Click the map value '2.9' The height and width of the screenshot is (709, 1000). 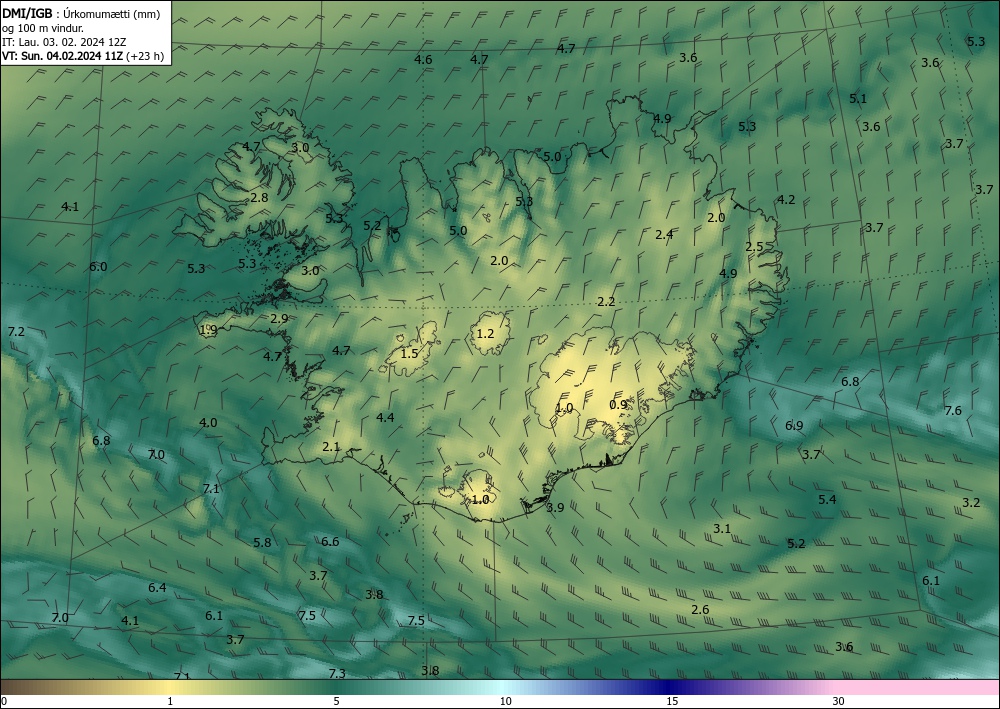[x=279, y=319]
